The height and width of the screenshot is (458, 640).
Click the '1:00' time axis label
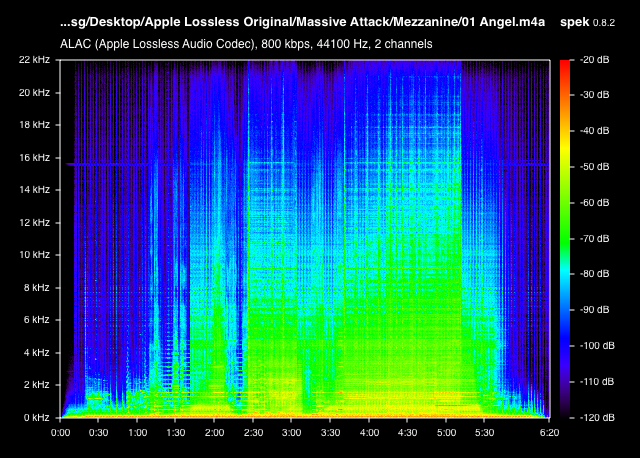(x=138, y=433)
